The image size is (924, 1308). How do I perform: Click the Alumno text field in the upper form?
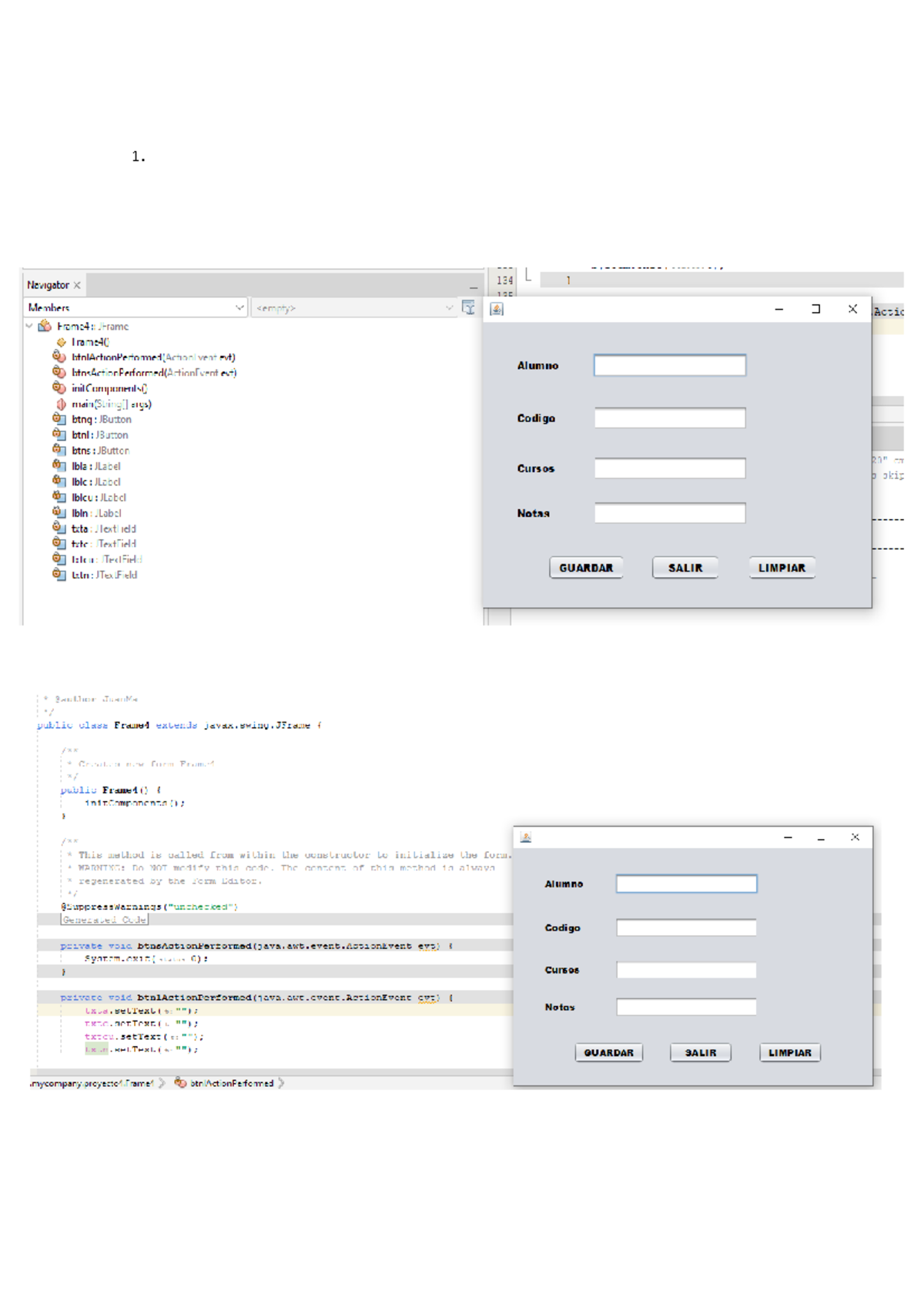click(x=669, y=365)
